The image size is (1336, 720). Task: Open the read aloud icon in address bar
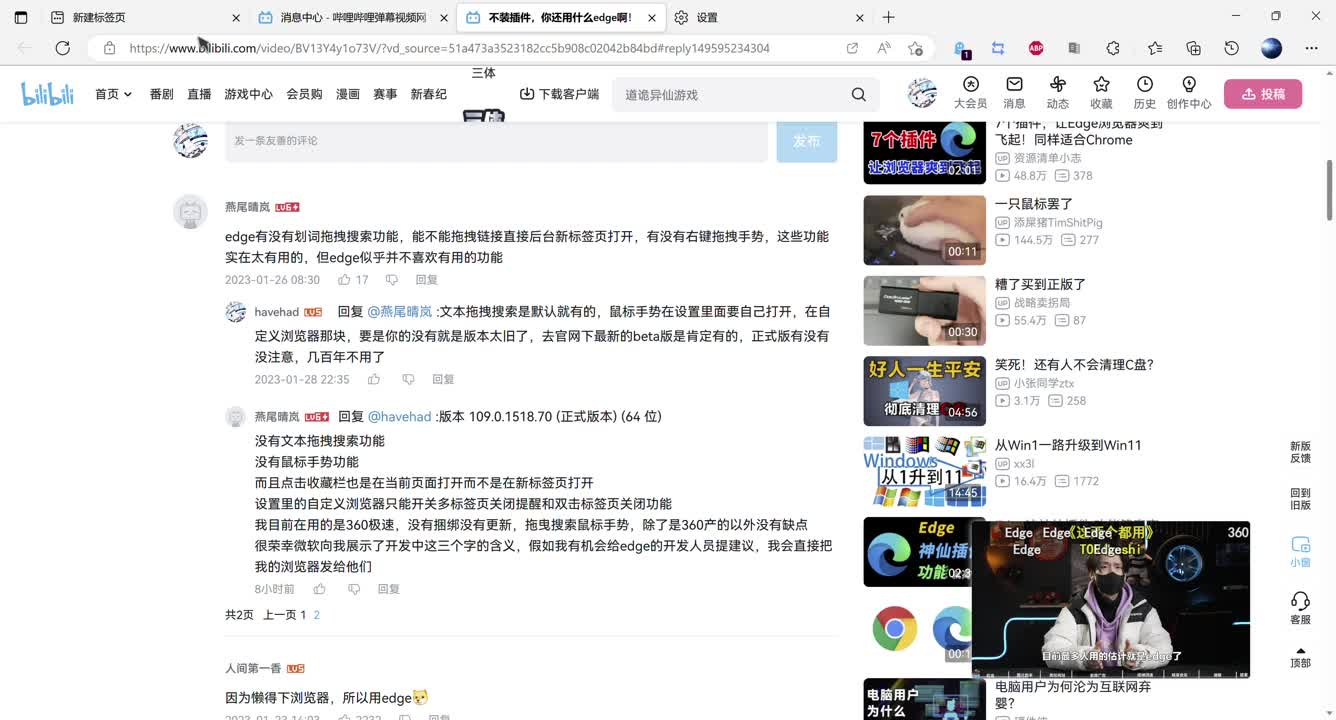[884, 48]
